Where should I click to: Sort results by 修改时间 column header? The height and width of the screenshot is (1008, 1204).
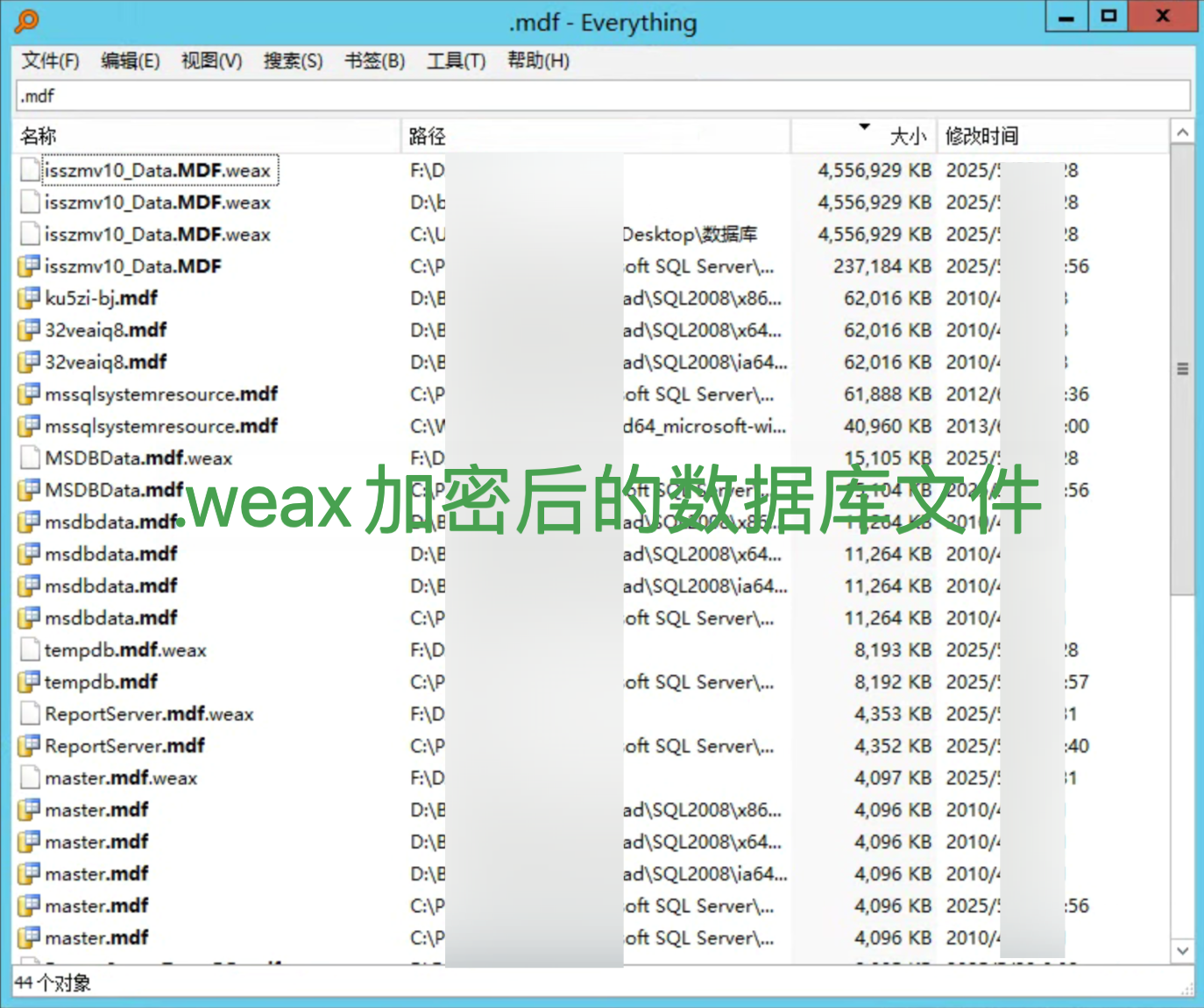[x=1053, y=136]
